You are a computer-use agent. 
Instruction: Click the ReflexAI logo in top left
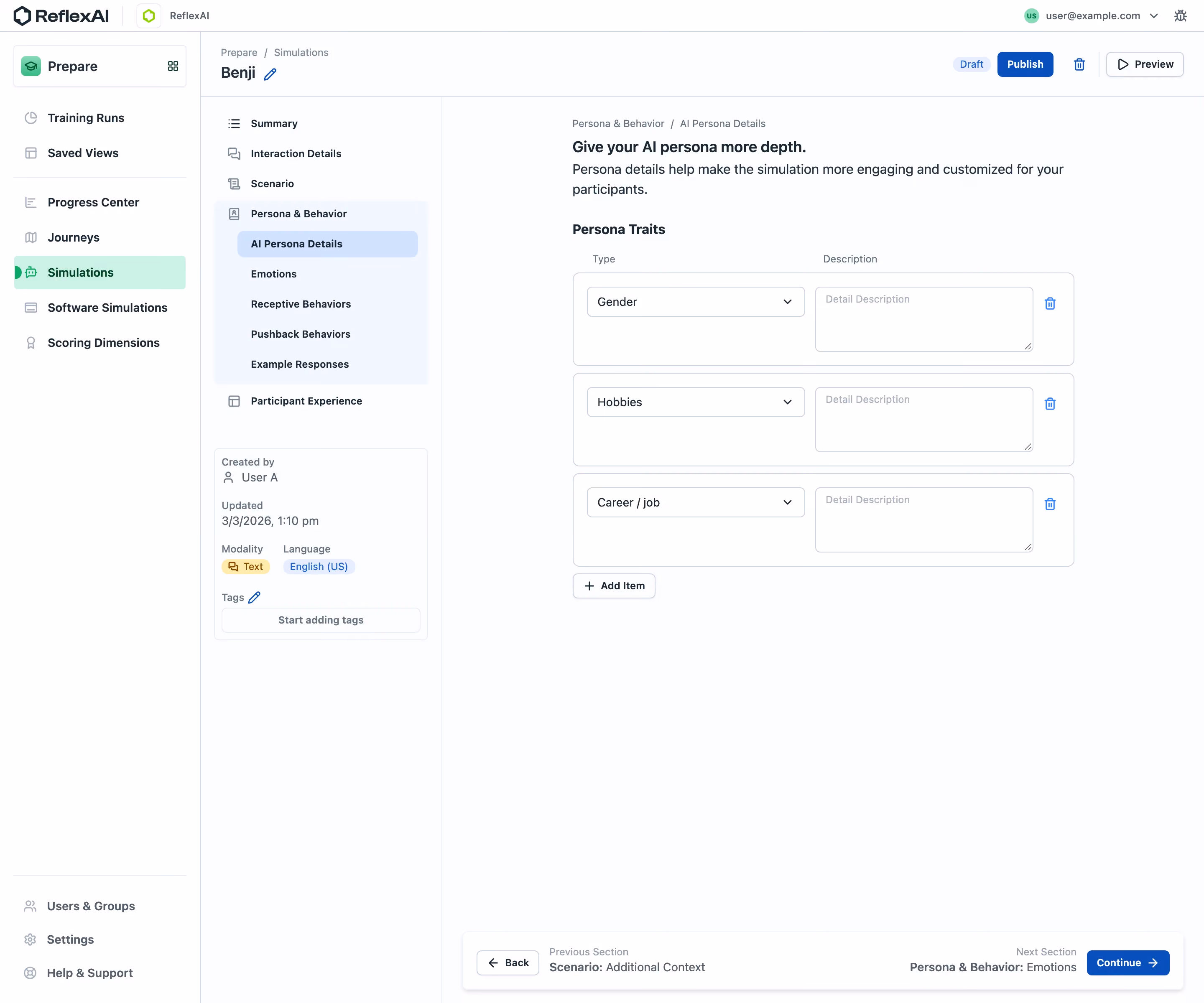click(x=61, y=16)
